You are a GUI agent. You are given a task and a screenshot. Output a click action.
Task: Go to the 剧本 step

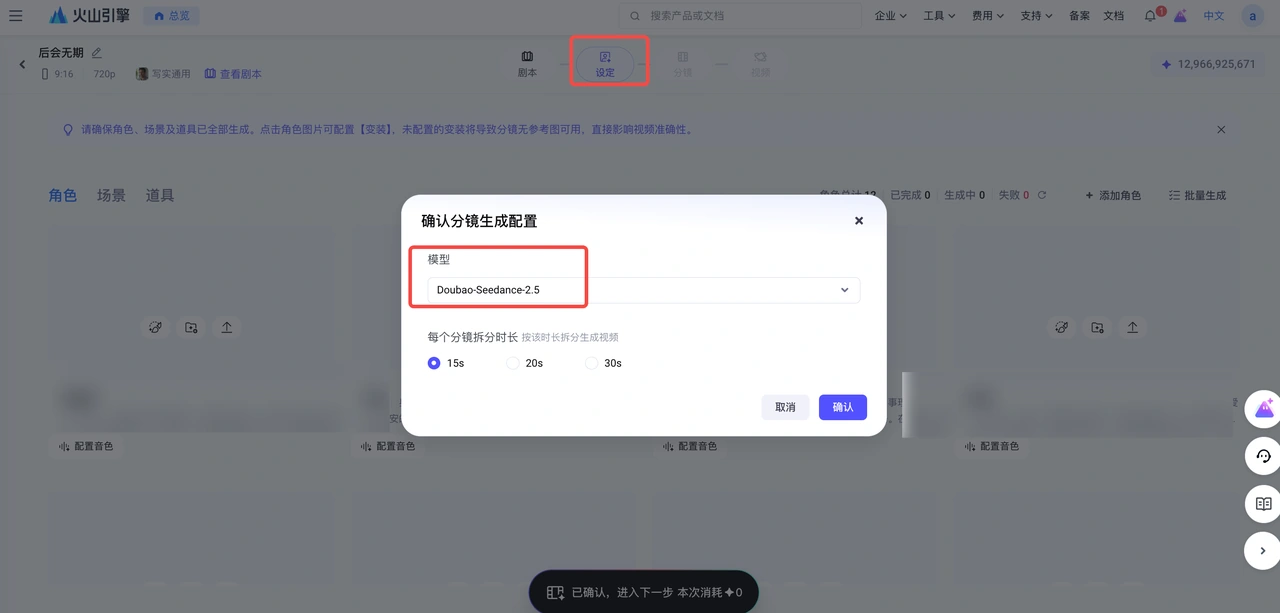click(527, 64)
